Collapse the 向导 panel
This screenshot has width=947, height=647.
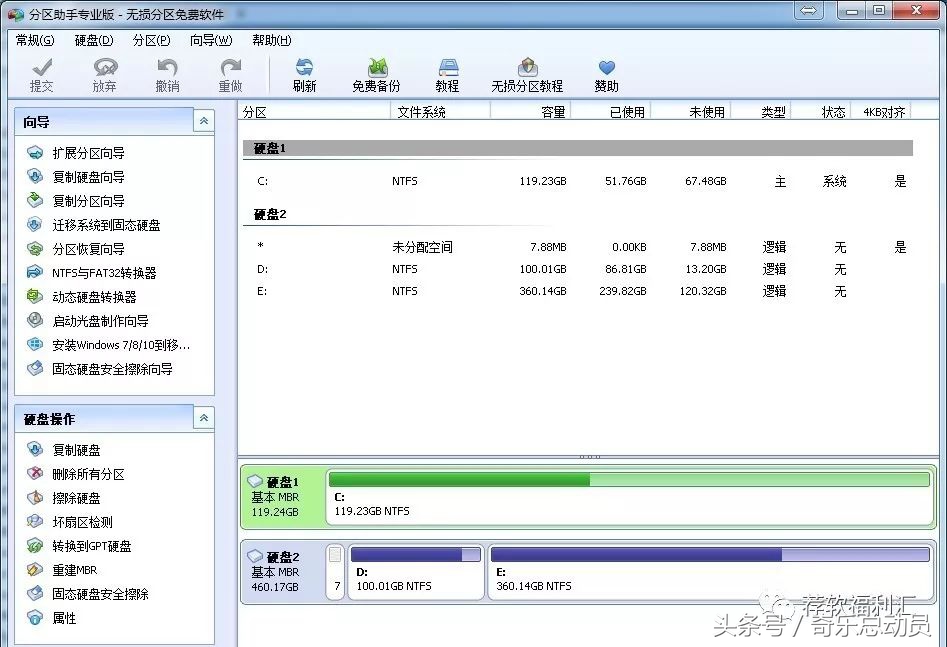point(203,120)
